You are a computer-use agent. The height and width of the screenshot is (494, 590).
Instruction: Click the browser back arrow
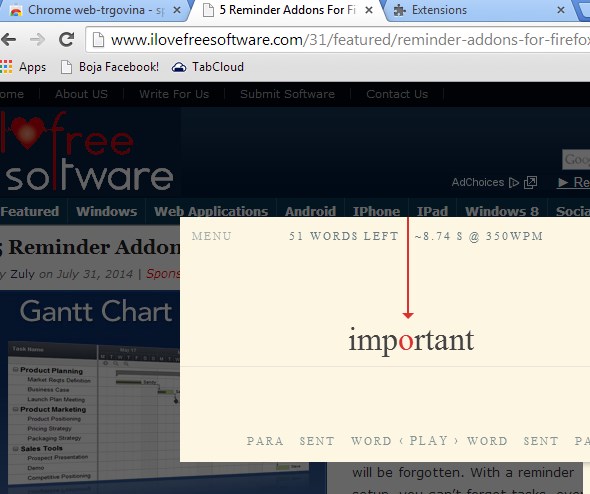pyautogui.click(x=8, y=39)
